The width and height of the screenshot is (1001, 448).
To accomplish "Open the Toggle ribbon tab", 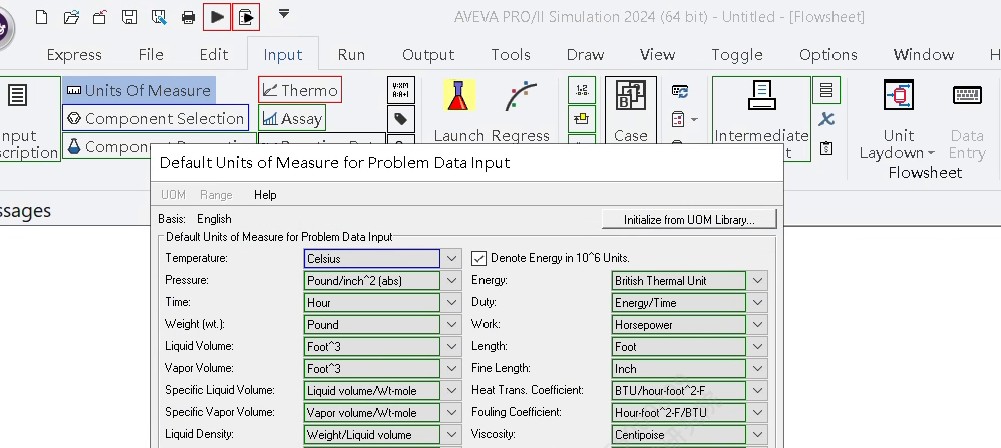I will [x=737, y=55].
